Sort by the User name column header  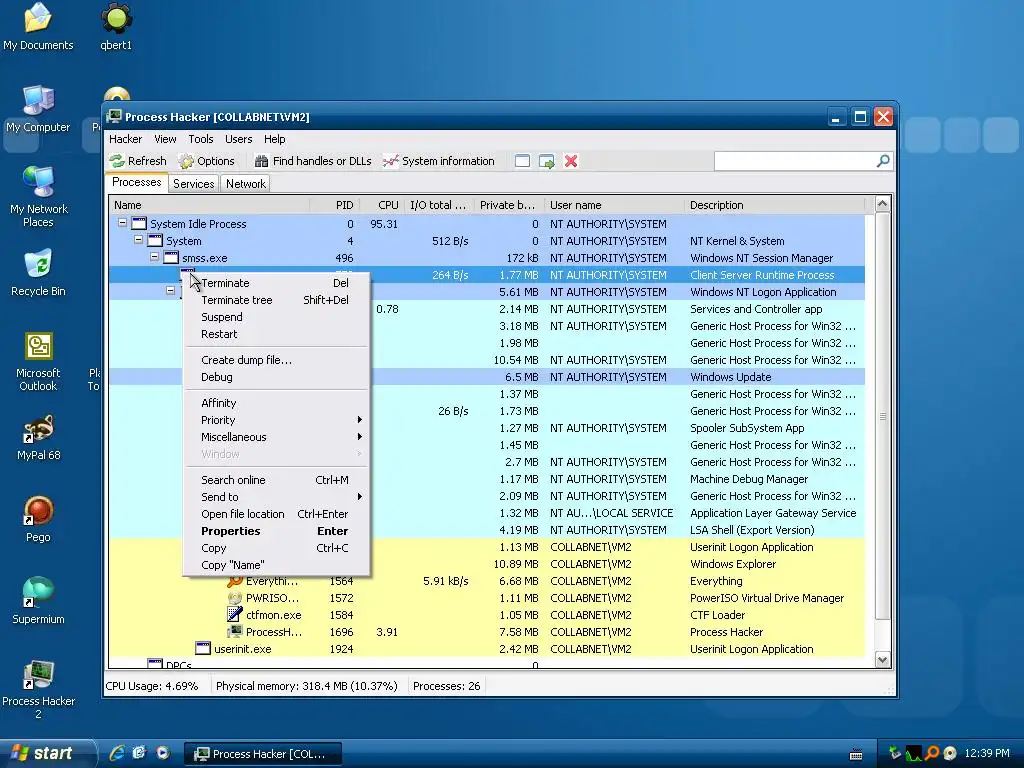pos(615,205)
